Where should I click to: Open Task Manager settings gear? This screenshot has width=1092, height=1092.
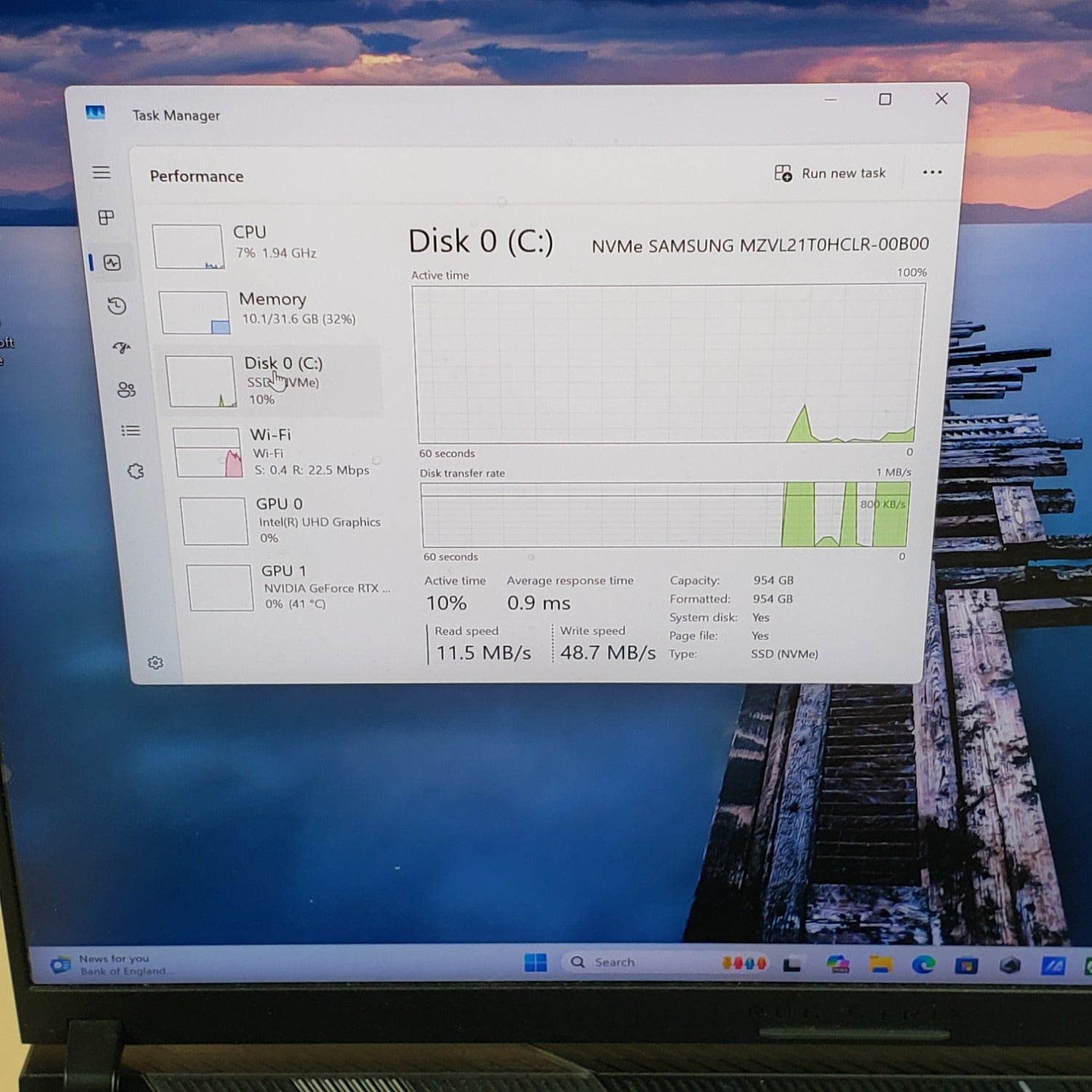(x=155, y=662)
